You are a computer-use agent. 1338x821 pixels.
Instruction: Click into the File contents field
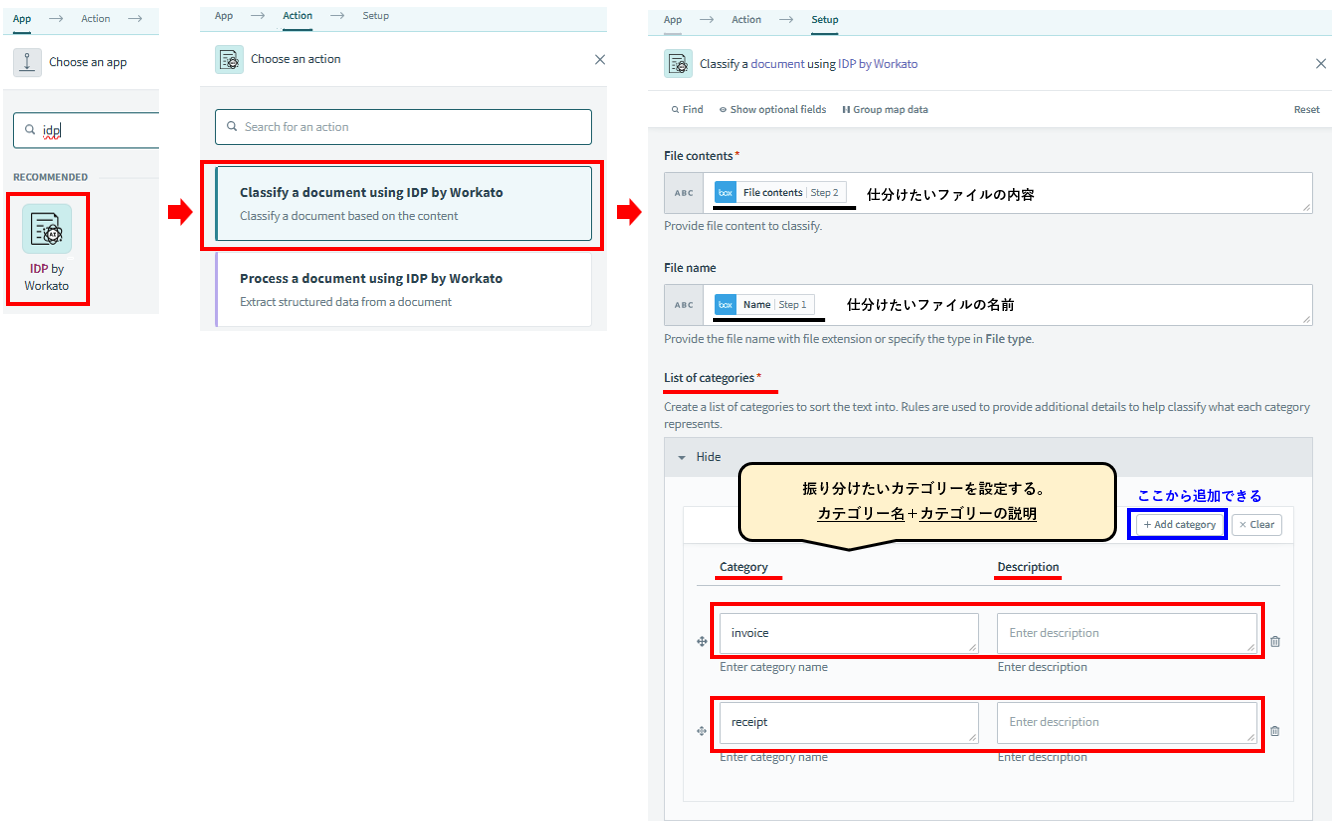click(1008, 193)
